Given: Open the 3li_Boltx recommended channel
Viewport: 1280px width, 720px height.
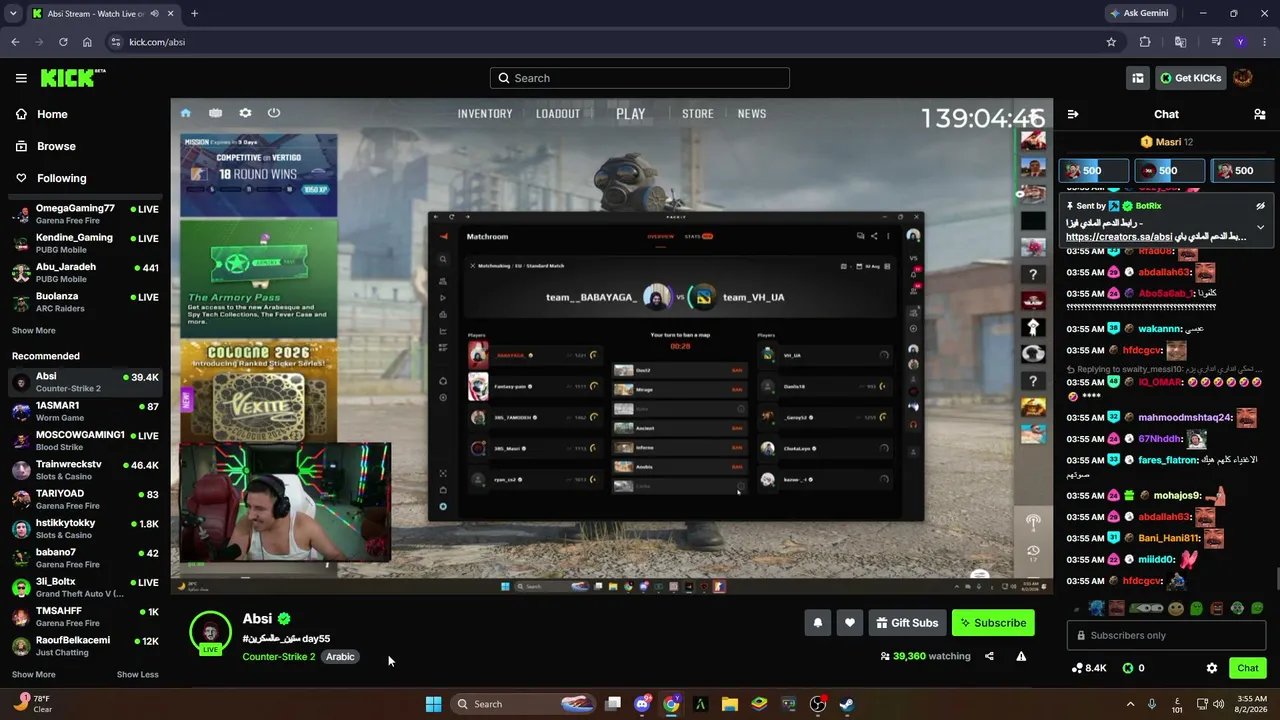Looking at the screenshot, I should click(85, 588).
